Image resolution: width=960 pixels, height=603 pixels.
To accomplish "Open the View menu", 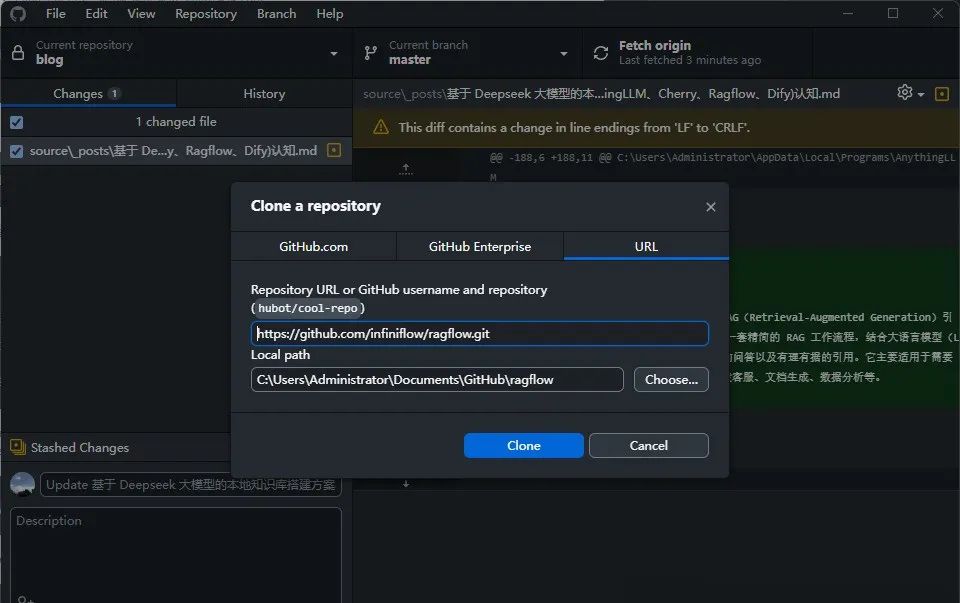I will (141, 13).
